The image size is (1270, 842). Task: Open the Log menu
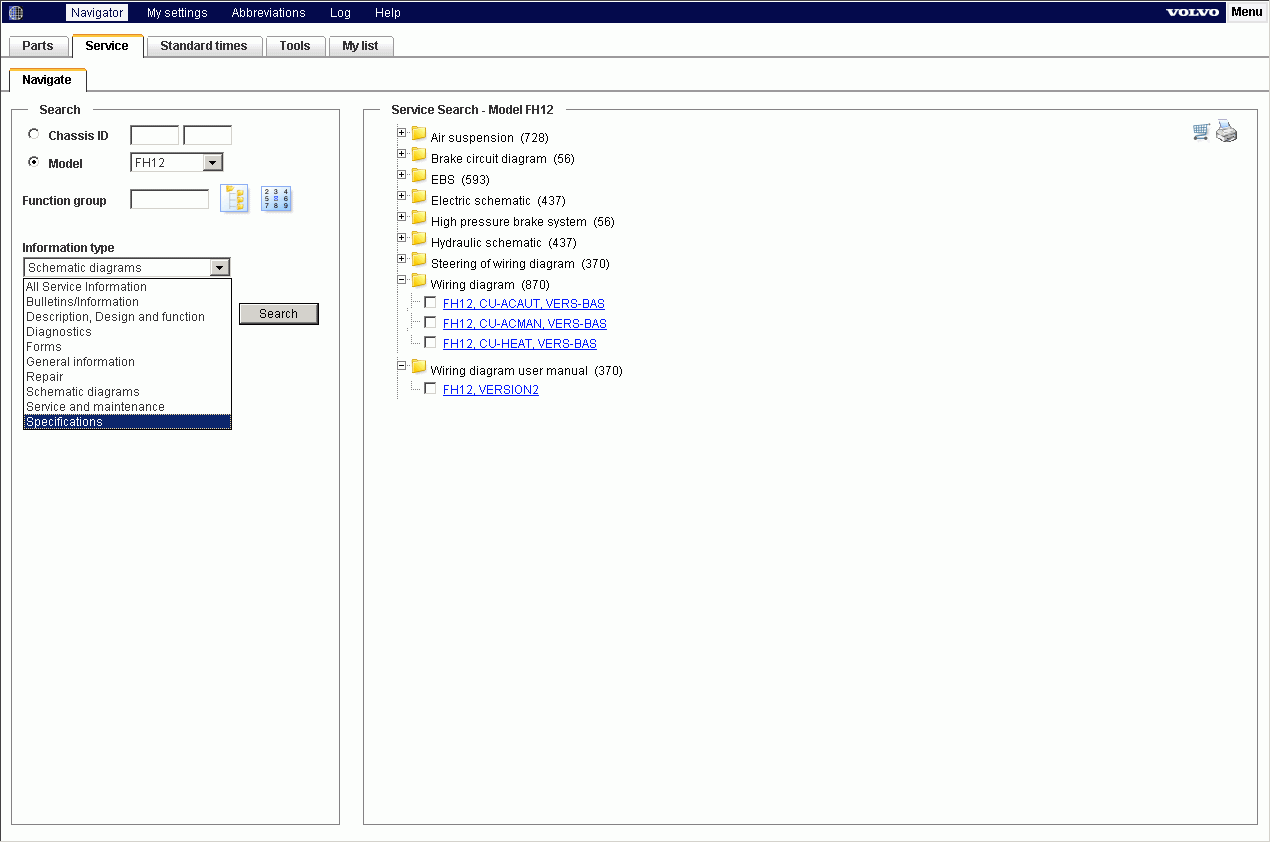[340, 13]
